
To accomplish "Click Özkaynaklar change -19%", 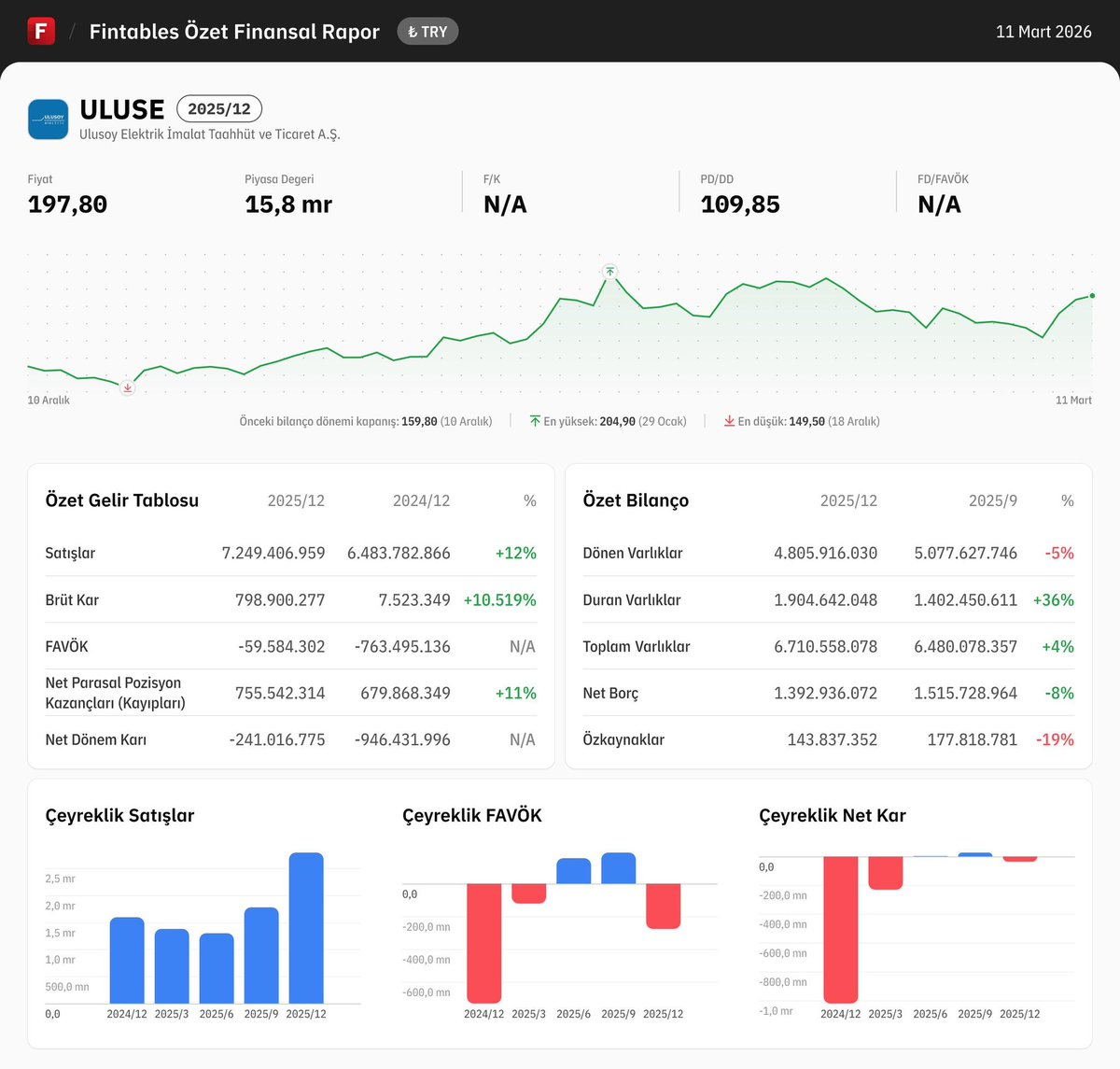I will click(x=1055, y=739).
